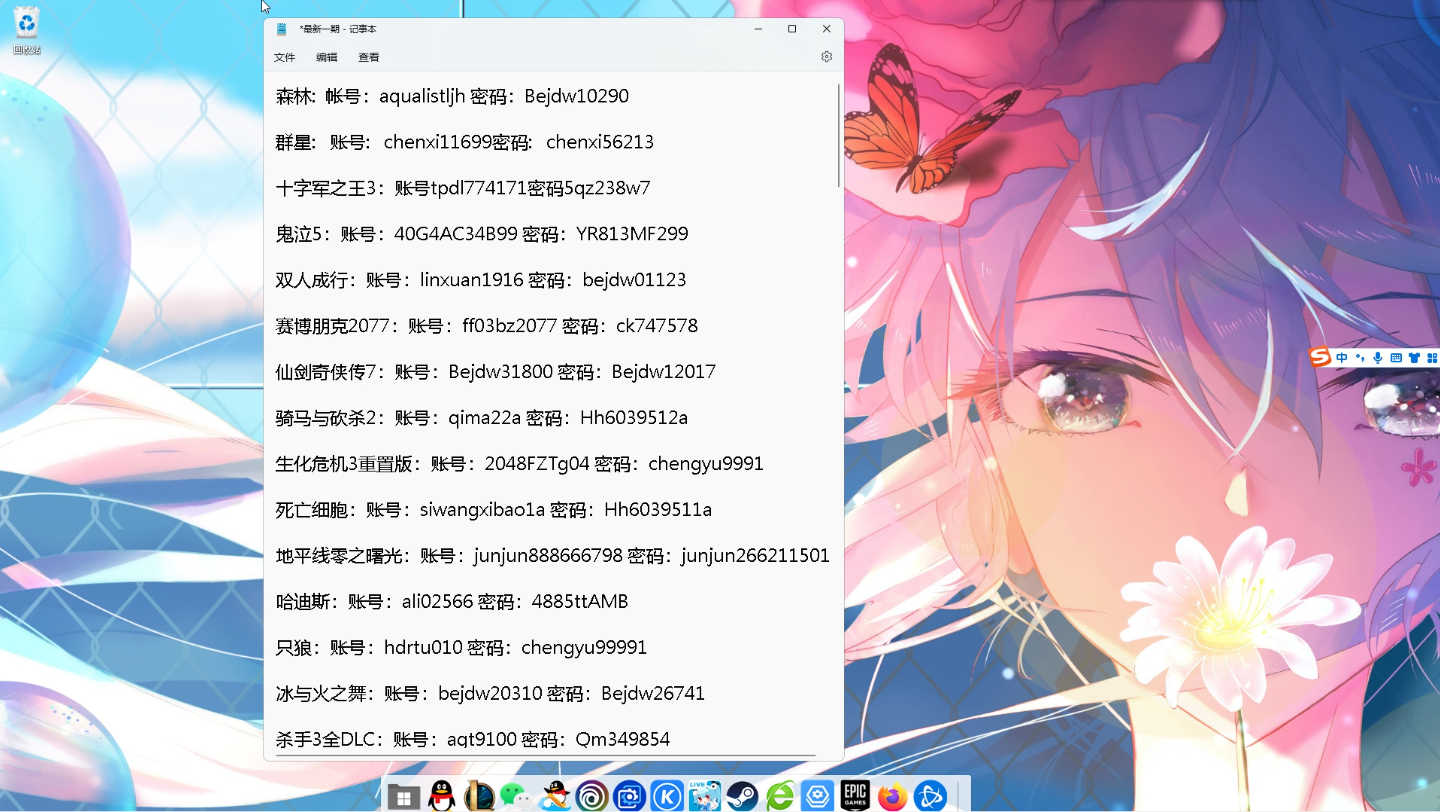Open Notepad settings gear
The width and height of the screenshot is (1440, 812).
(826, 57)
